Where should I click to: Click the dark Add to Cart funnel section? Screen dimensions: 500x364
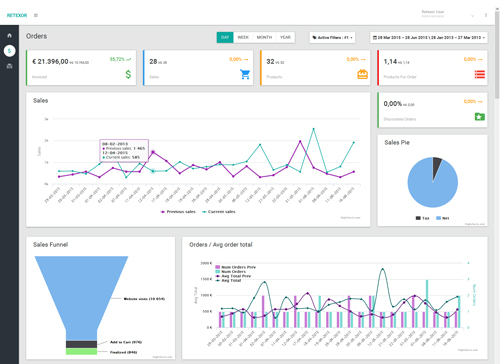pyautogui.click(x=81, y=344)
